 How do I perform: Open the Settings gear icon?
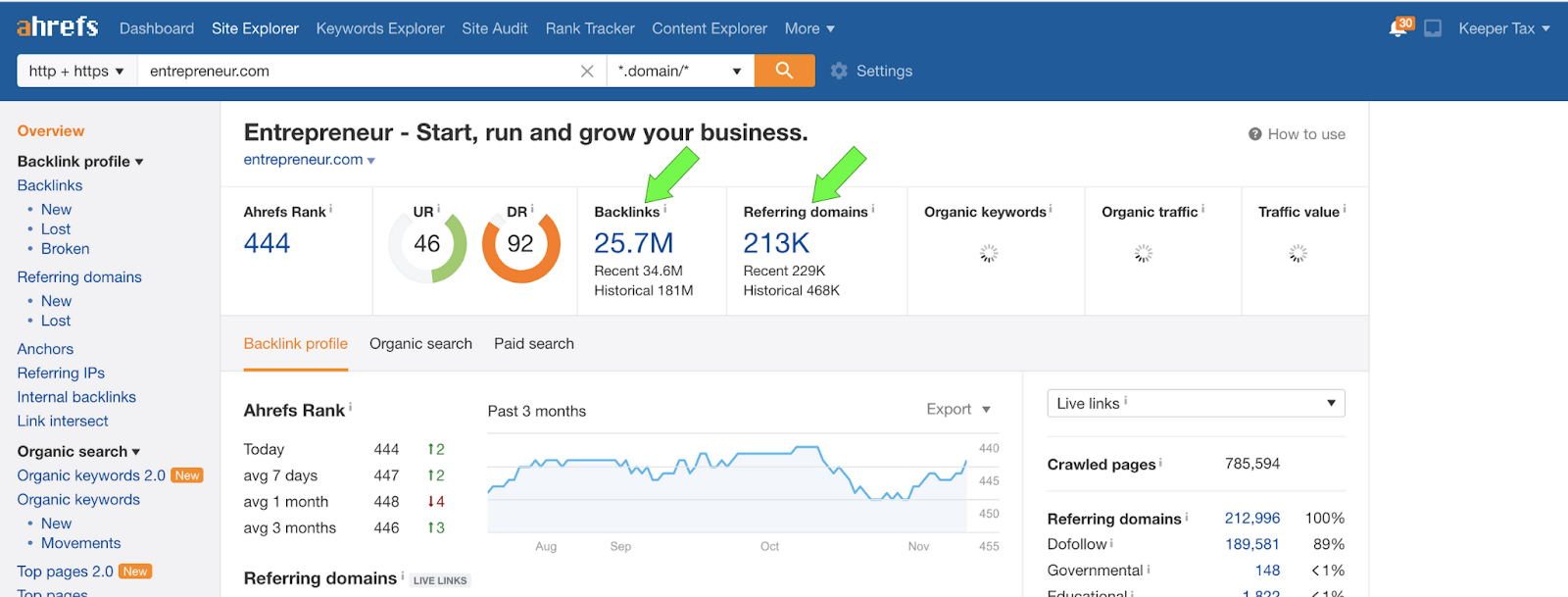[x=839, y=71]
